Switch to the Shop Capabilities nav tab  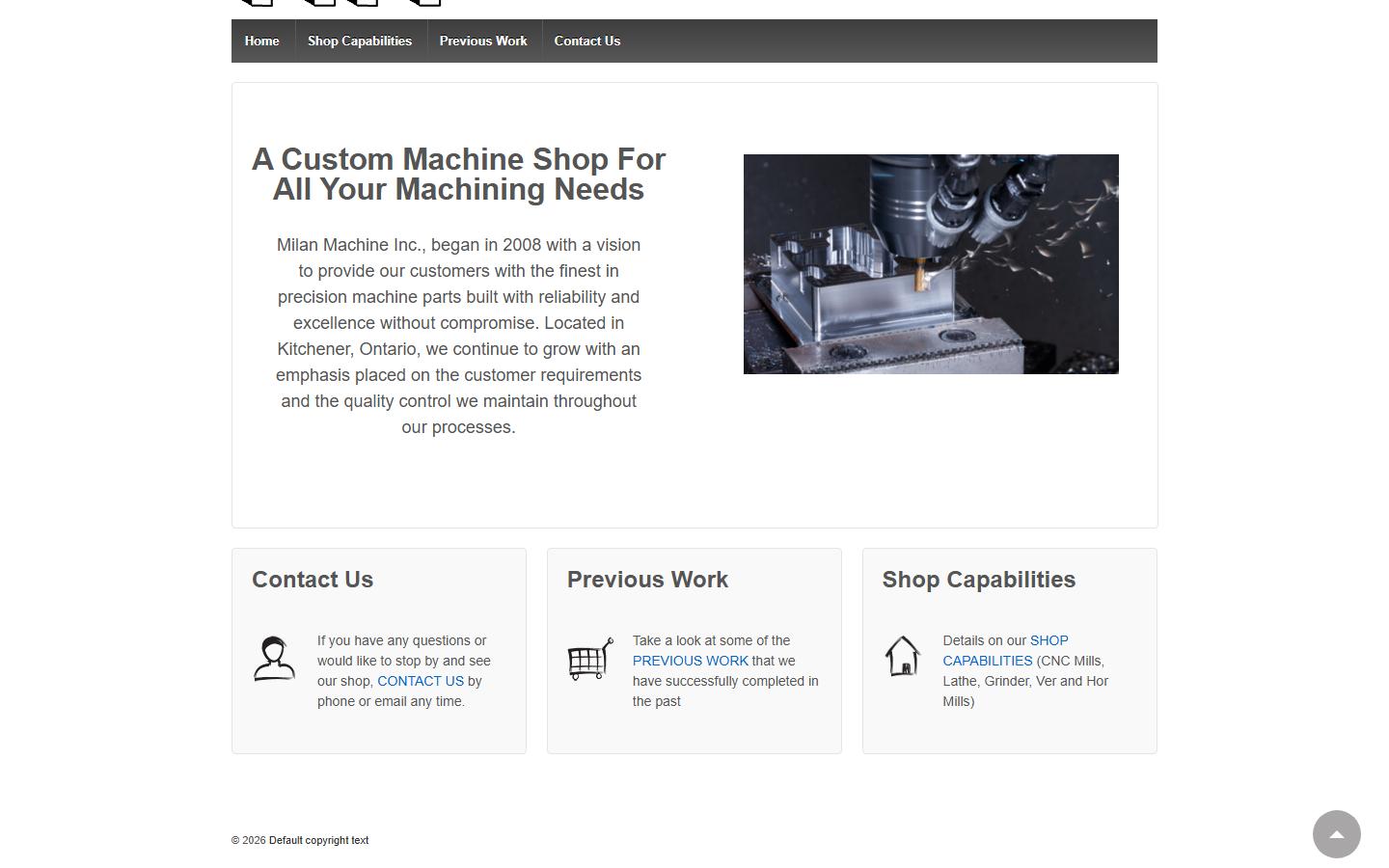coord(360,41)
